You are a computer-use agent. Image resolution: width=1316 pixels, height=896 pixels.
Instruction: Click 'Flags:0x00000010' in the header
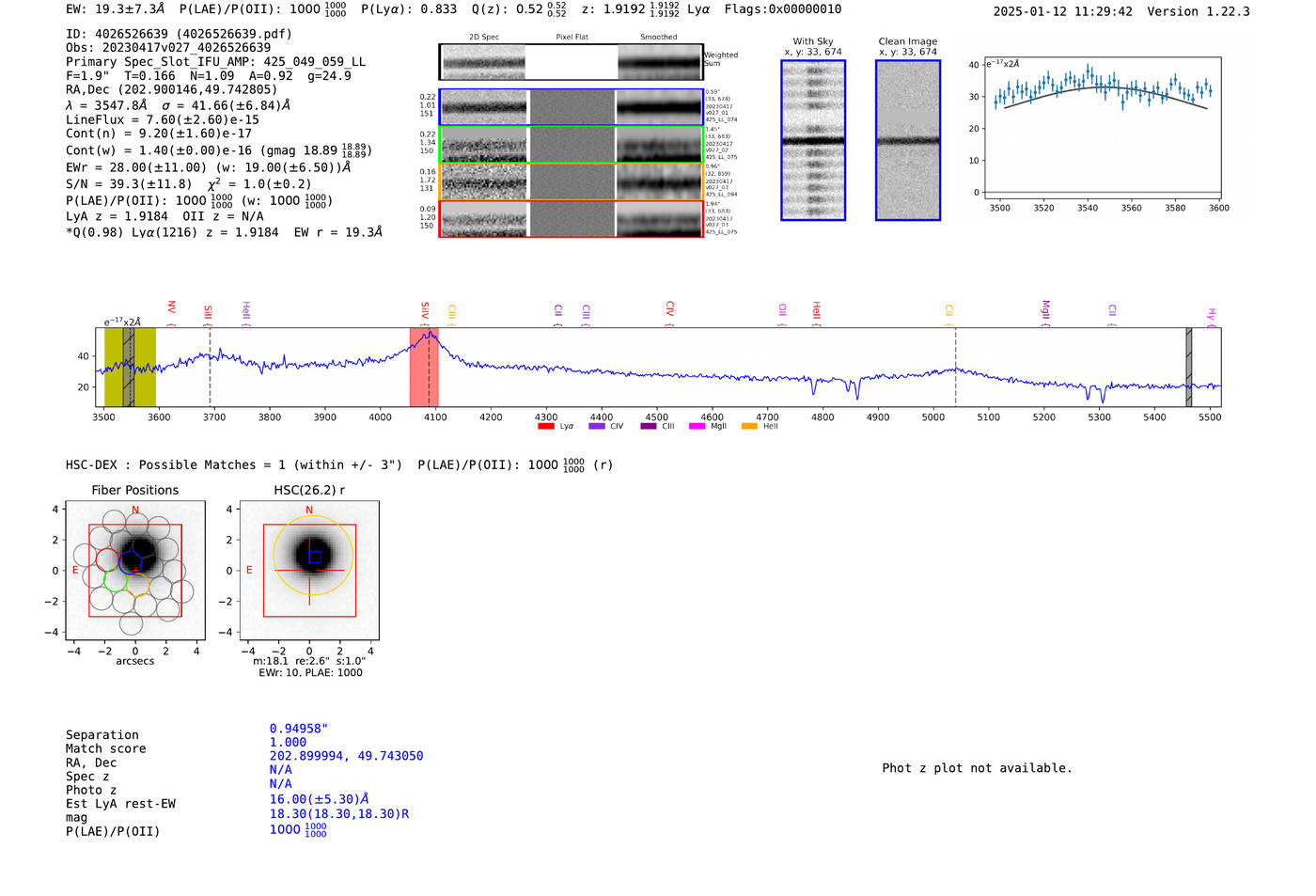point(783,9)
